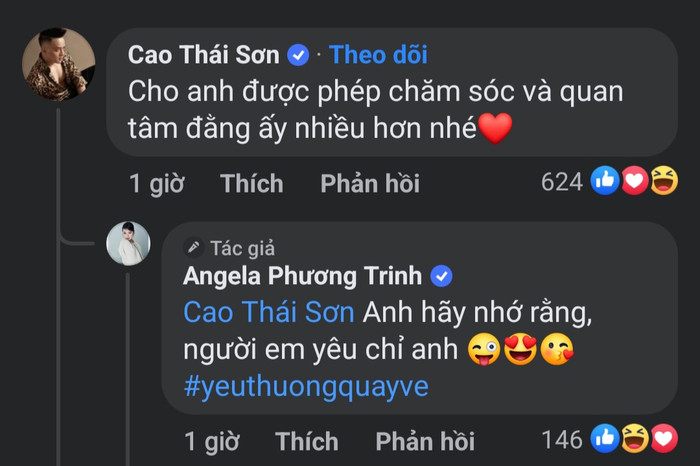The image size is (700, 466).
Task: Click the like reaction icon beside 146
Action: [606, 438]
